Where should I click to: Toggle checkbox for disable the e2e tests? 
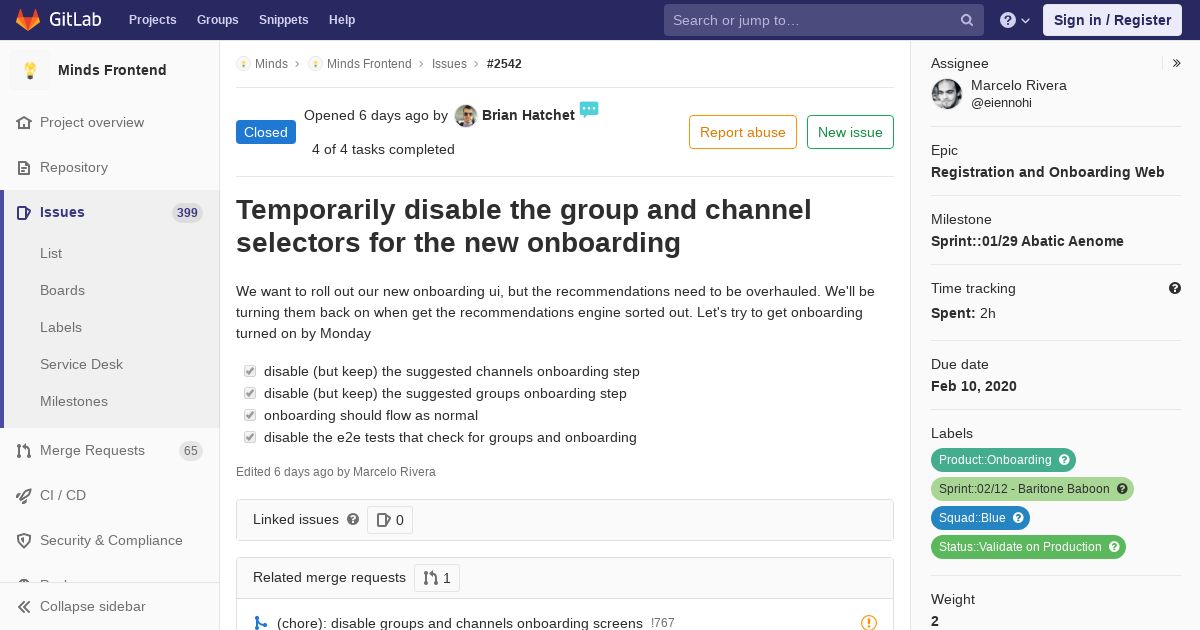[x=250, y=437]
